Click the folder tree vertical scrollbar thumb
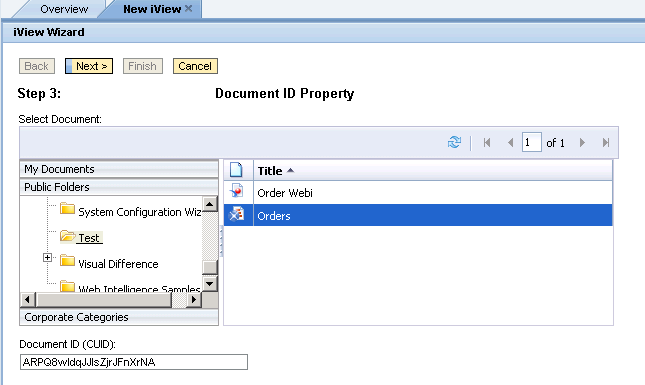 coord(210,267)
